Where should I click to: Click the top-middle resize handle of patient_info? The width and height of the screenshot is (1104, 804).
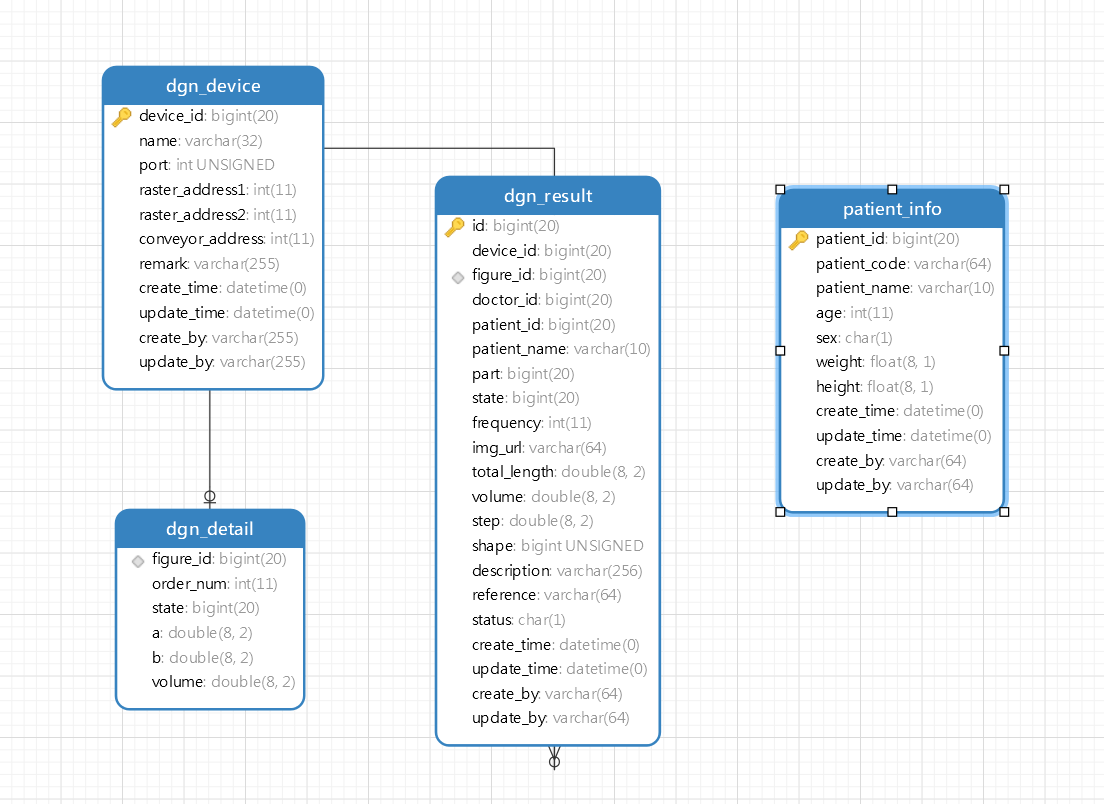(x=892, y=189)
